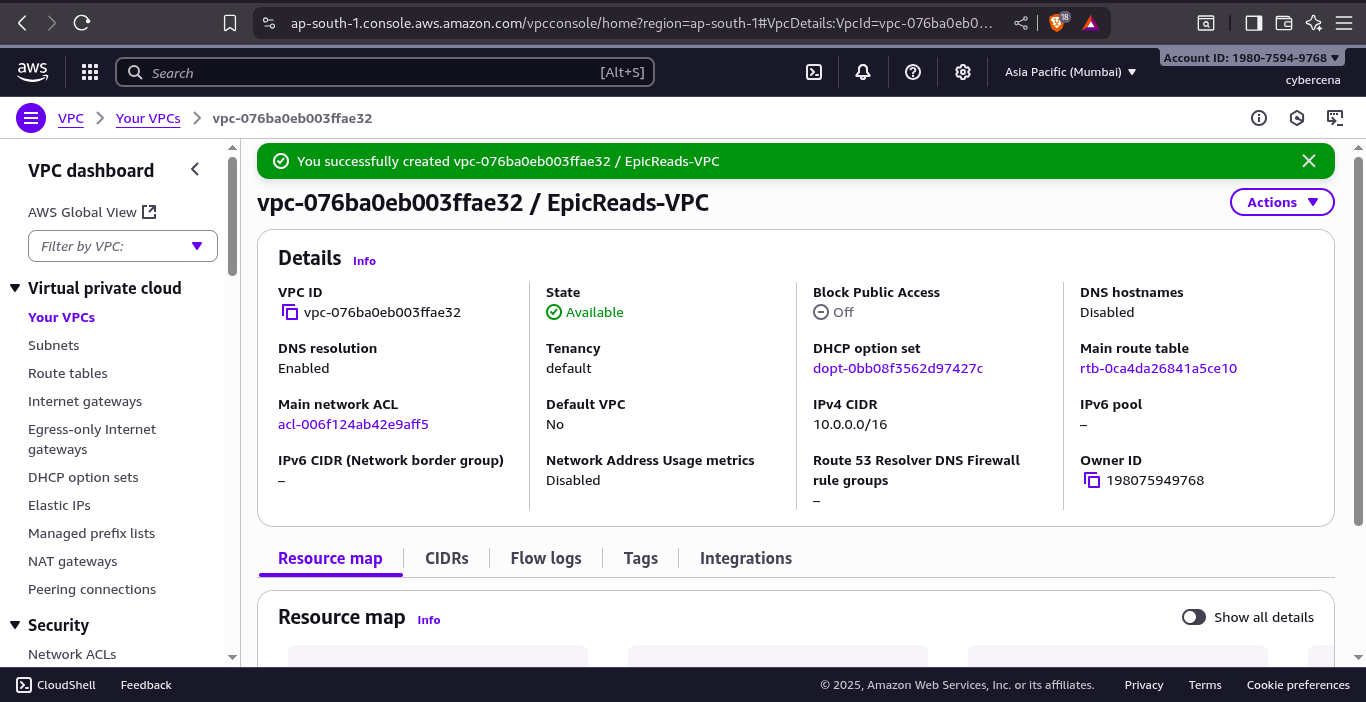
Task: Open DHCP option set dopt-0bb08f3562d97427c link
Action: click(x=898, y=368)
